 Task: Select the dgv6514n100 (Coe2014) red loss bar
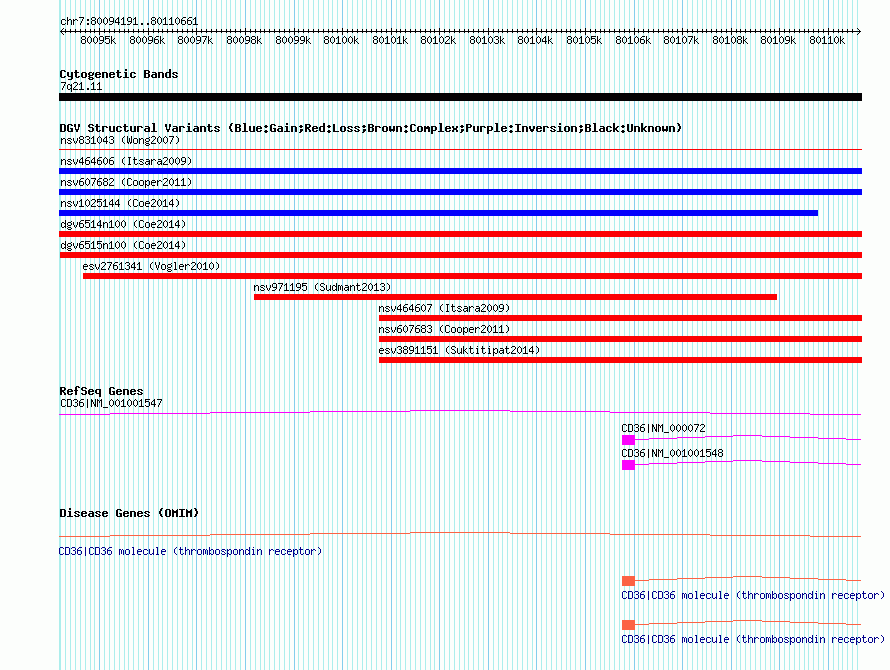pos(460,234)
